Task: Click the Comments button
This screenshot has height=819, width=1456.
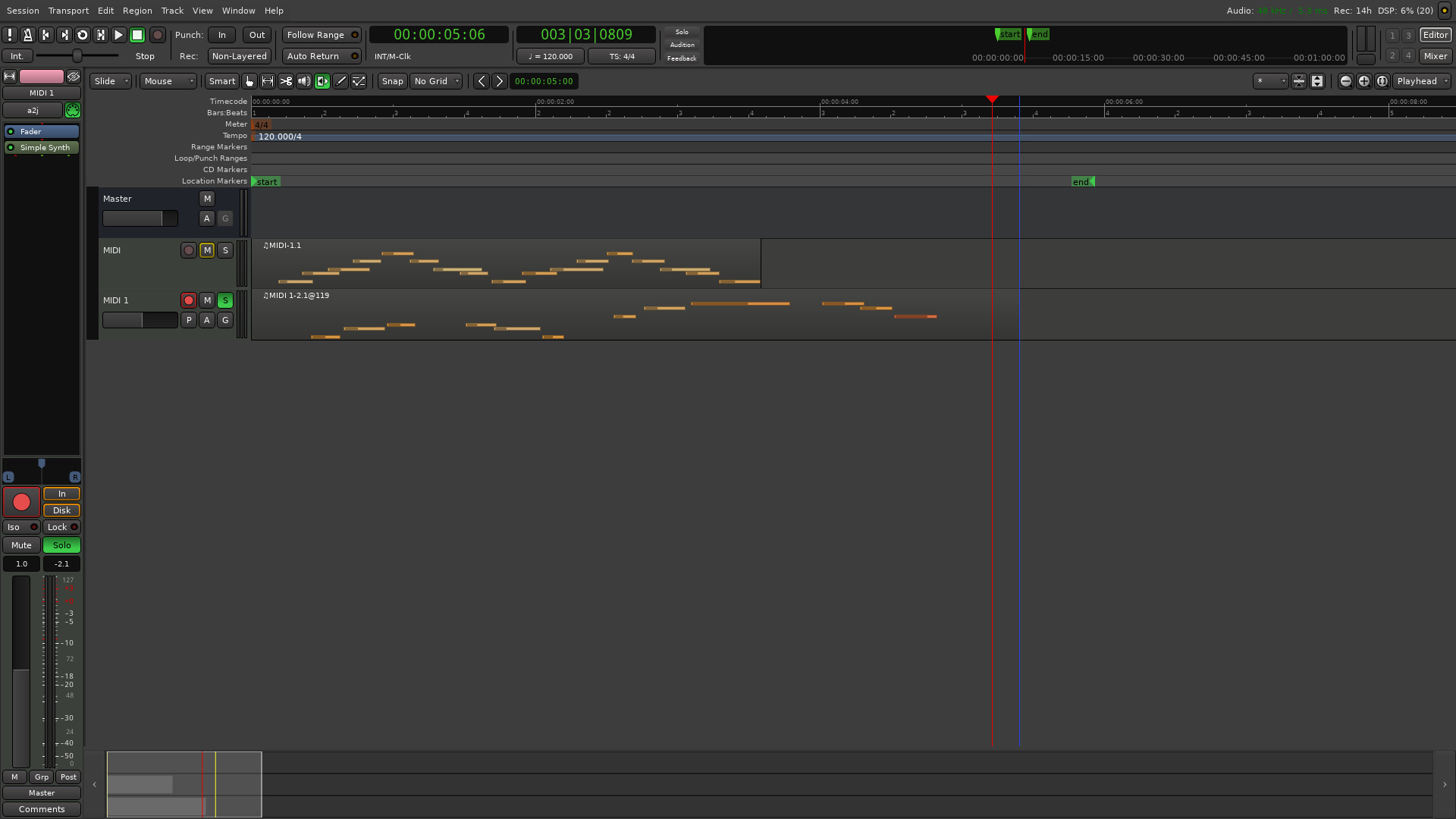Action: tap(42, 809)
